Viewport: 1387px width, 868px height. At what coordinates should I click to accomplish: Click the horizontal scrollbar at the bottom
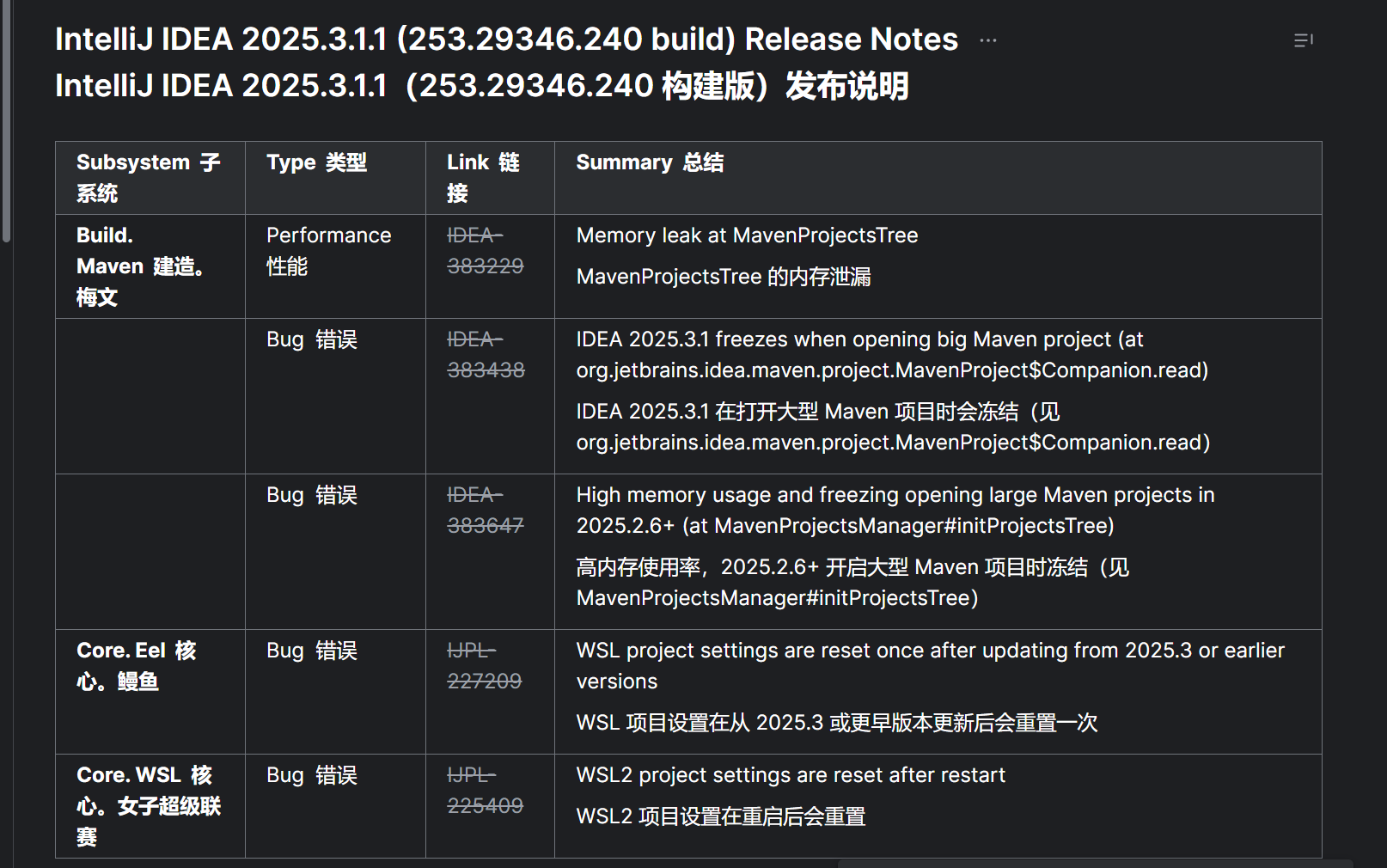tap(1096, 863)
